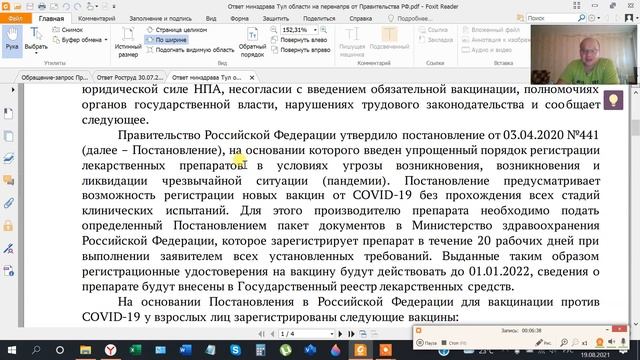Go to the first page

(262, 334)
